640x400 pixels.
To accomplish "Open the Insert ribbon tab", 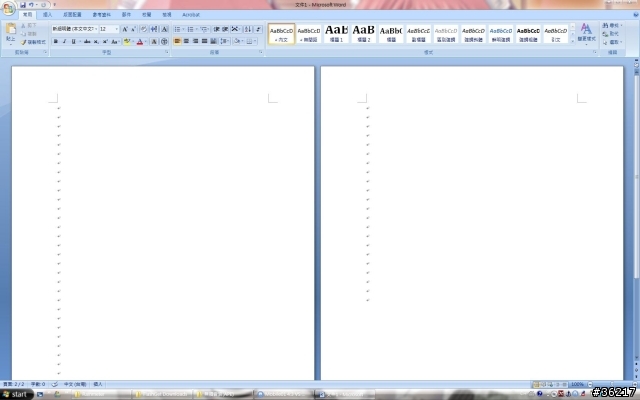I will coord(47,15).
